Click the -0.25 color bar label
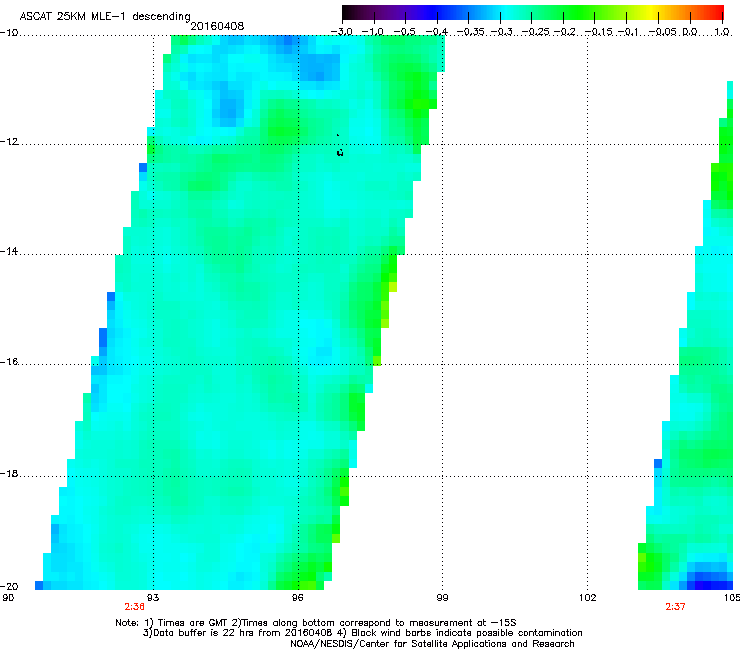Viewport: 740px width, 650px height. [535, 32]
